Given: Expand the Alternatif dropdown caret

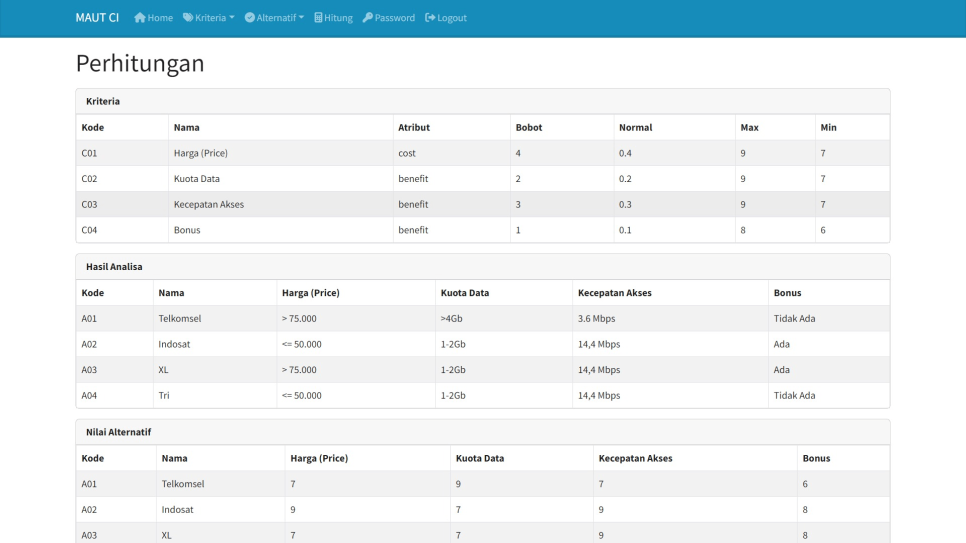Looking at the screenshot, I should 301,18.
